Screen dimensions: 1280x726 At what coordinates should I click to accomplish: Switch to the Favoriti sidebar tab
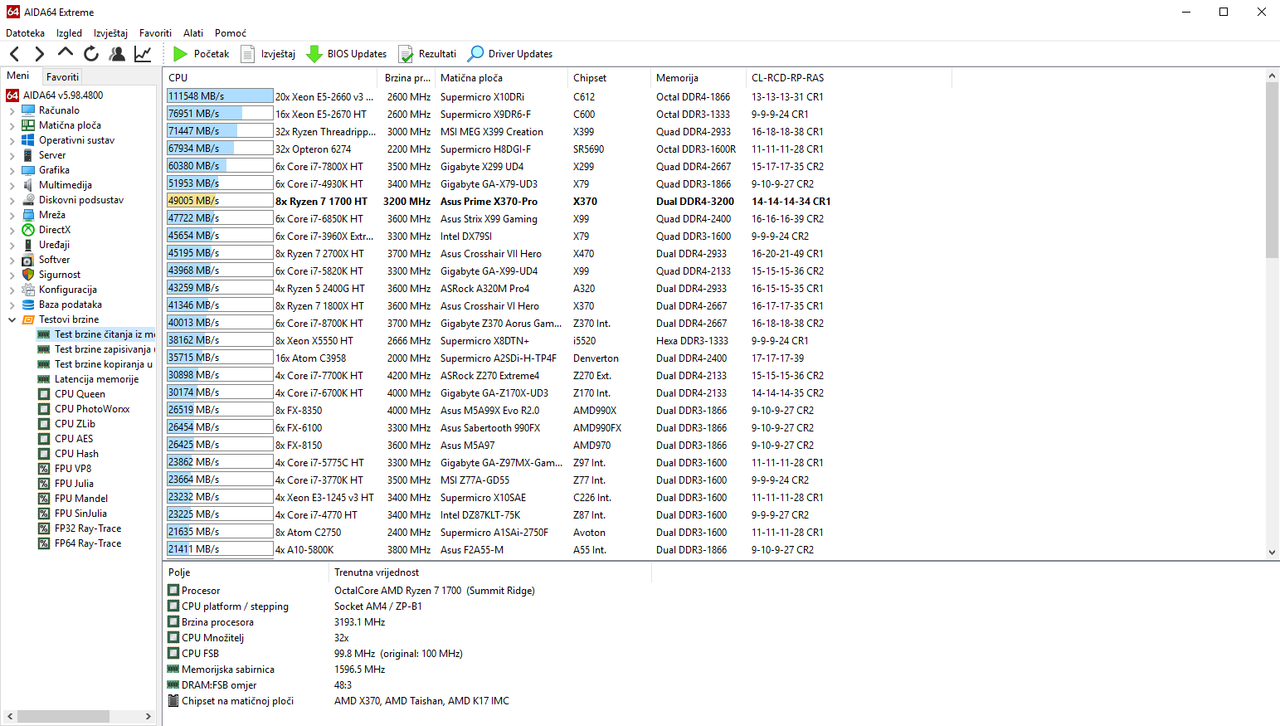point(62,76)
